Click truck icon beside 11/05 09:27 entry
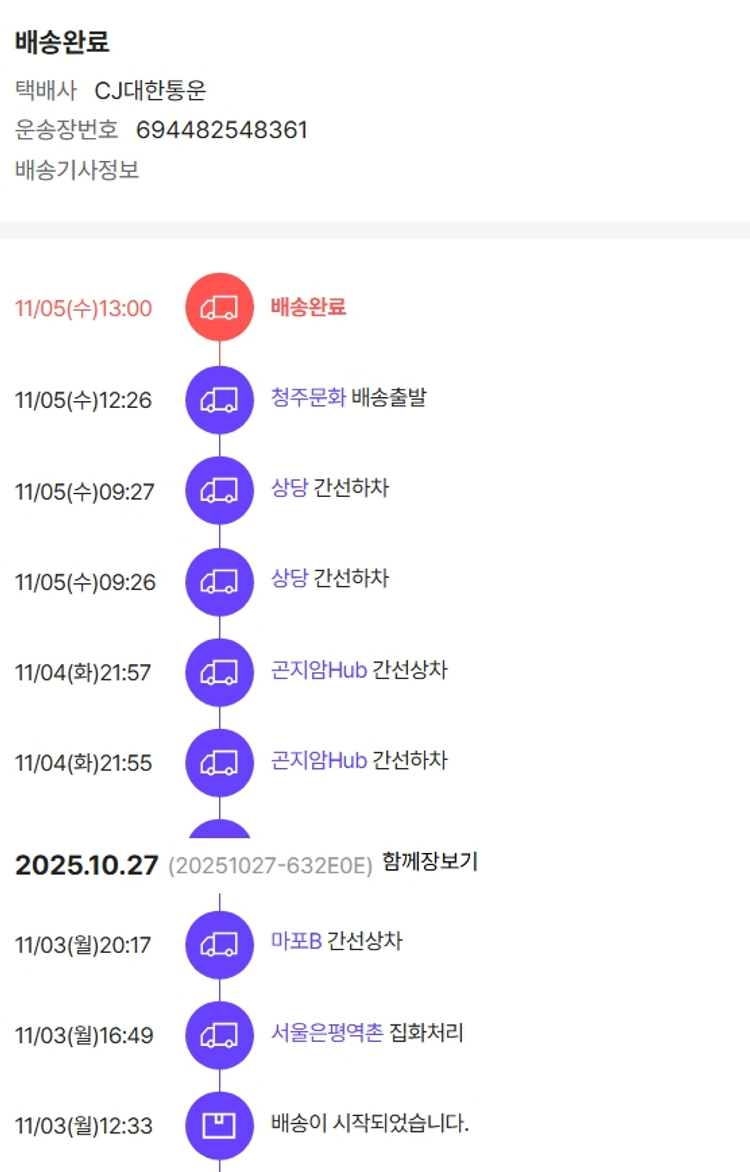 point(219,490)
